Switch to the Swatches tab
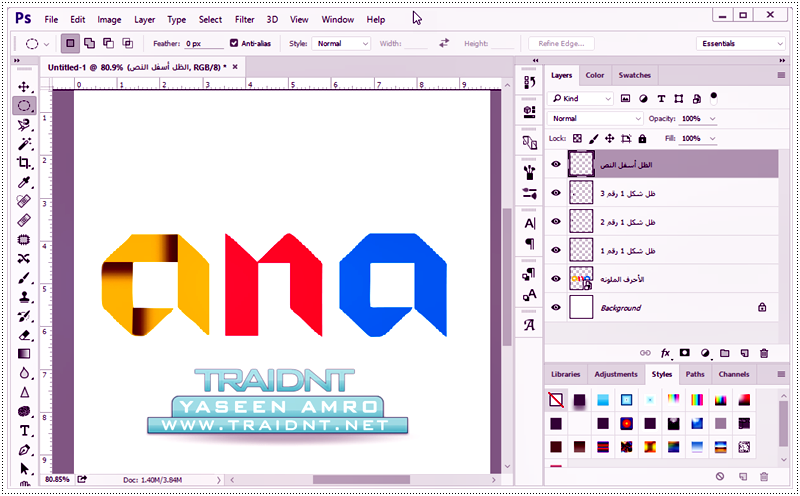 (x=635, y=75)
